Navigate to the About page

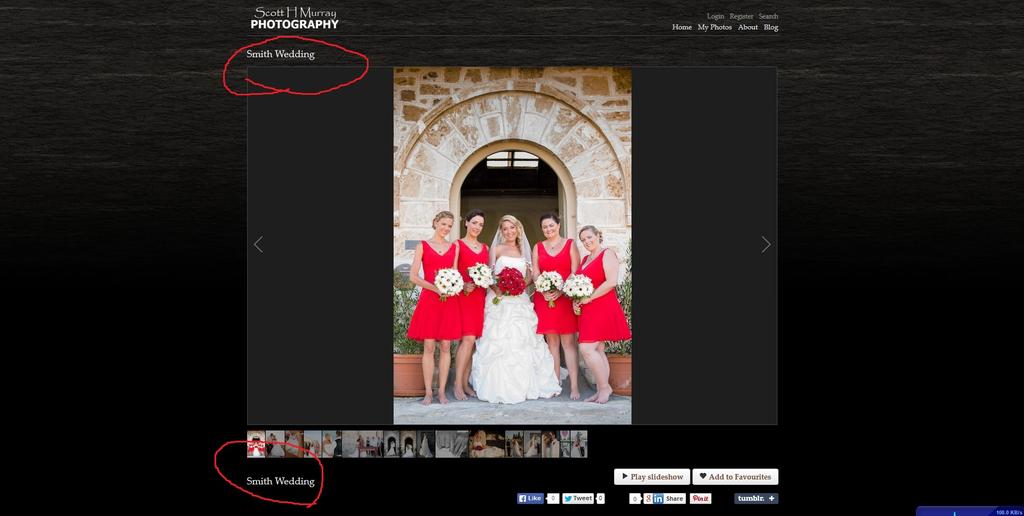point(748,27)
